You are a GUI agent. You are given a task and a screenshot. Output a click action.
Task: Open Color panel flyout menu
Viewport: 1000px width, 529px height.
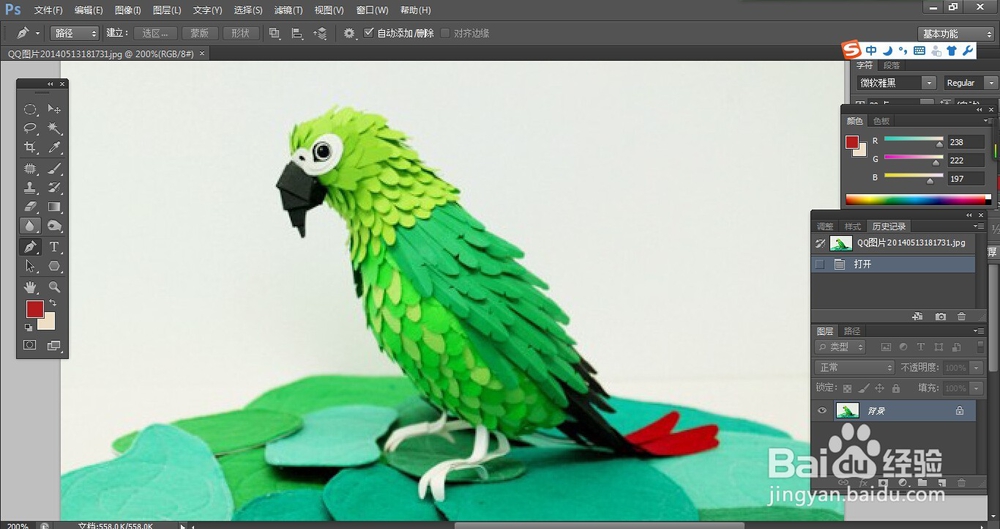987,121
